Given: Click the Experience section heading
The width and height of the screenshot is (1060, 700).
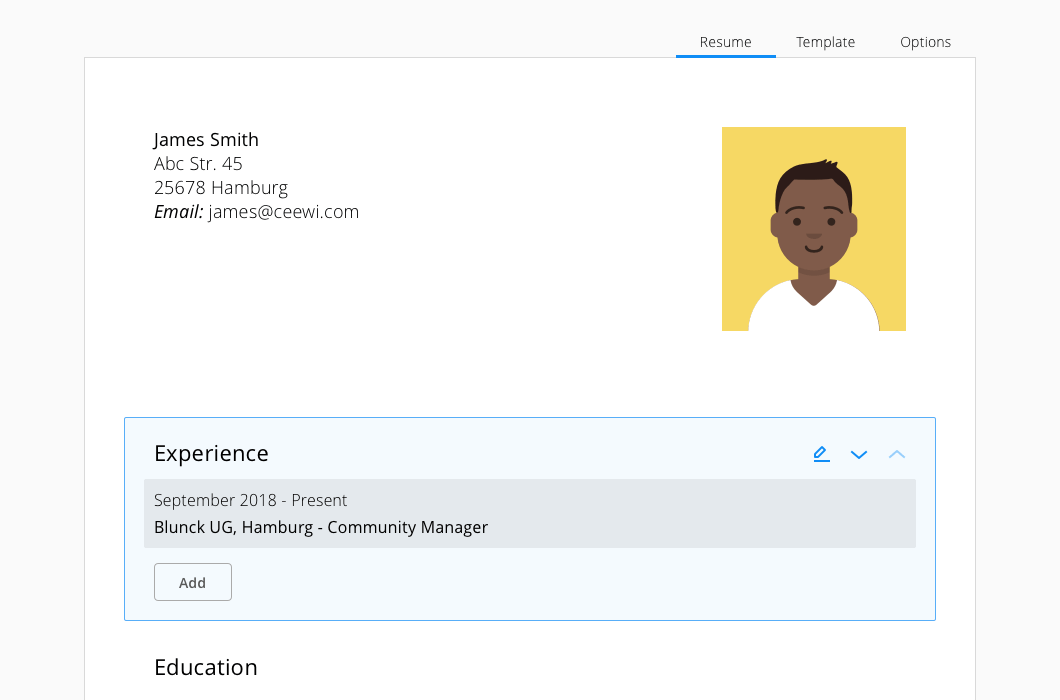Looking at the screenshot, I should point(211,454).
